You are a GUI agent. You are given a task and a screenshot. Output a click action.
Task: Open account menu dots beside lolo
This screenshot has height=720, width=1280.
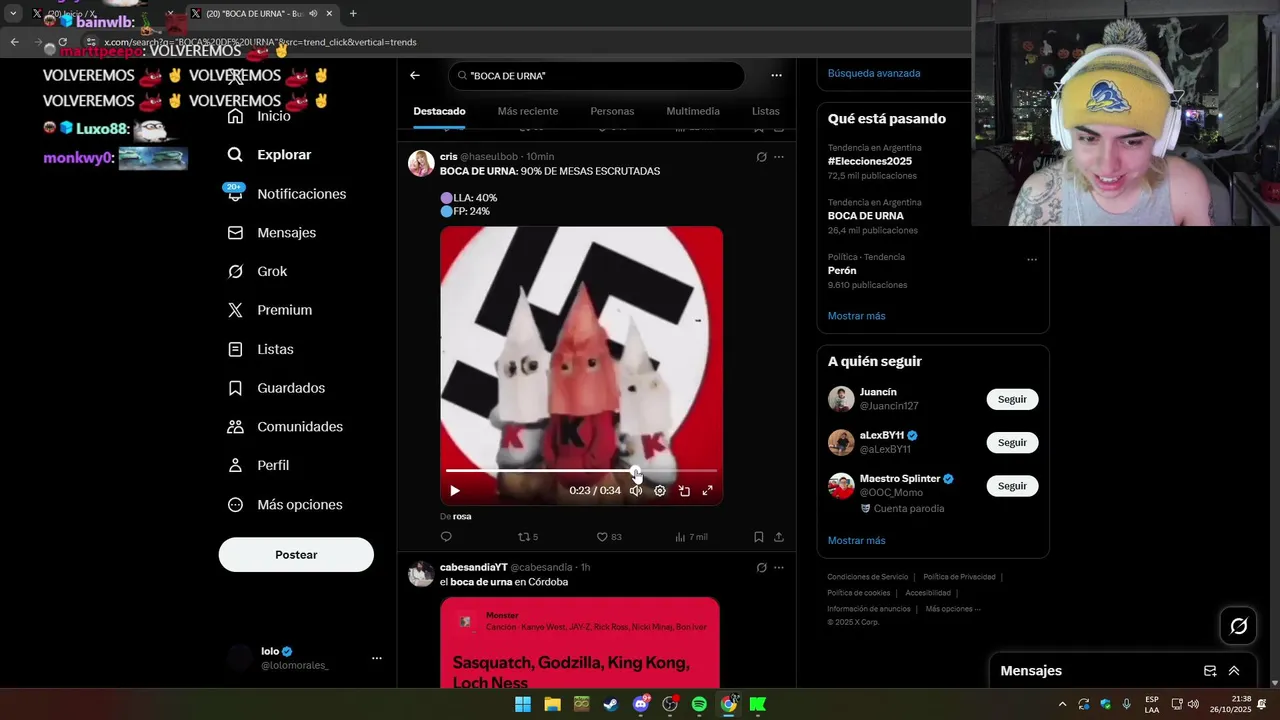coord(377,658)
